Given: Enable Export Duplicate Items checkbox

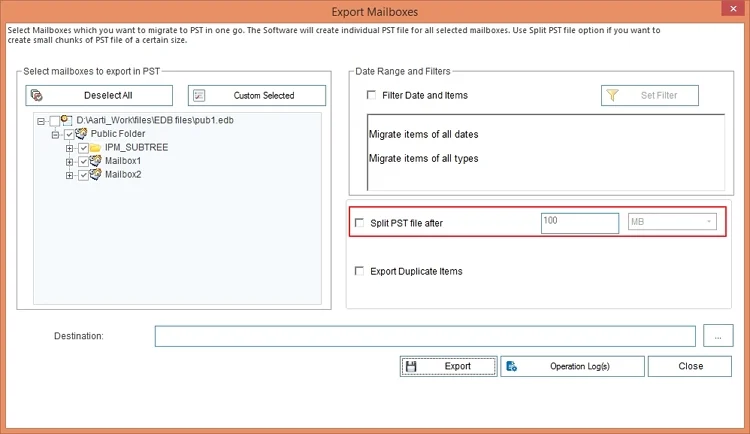Looking at the screenshot, I should pyautogui.click(x=359, y=271).
